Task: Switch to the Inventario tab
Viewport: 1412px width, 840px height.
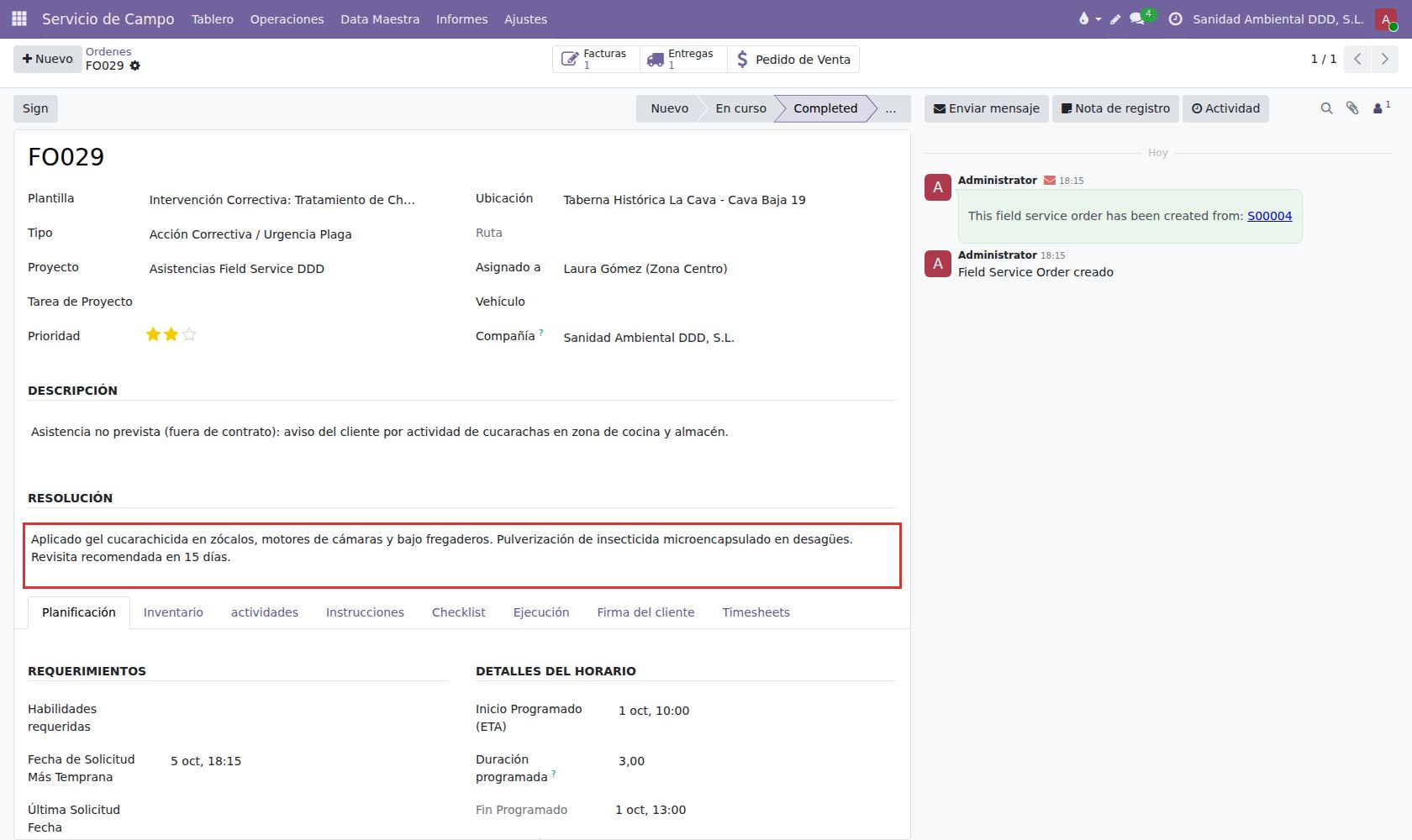Action: (x=173, y=612)
